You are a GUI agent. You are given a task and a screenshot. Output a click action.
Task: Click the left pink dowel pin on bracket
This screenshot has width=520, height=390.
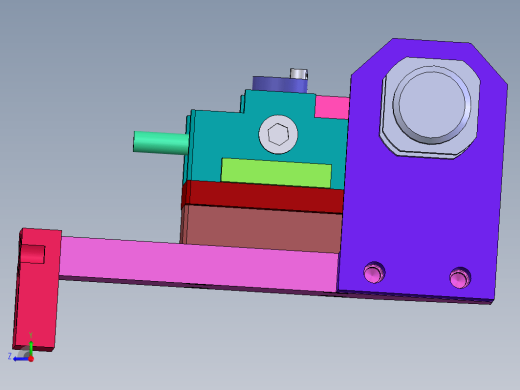[x=374, y=272]
